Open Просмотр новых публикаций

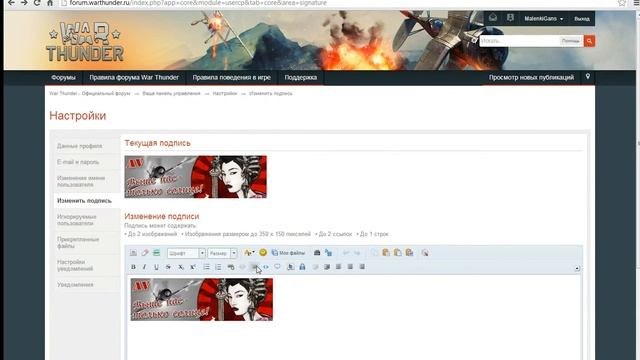[x=531, y=78]
